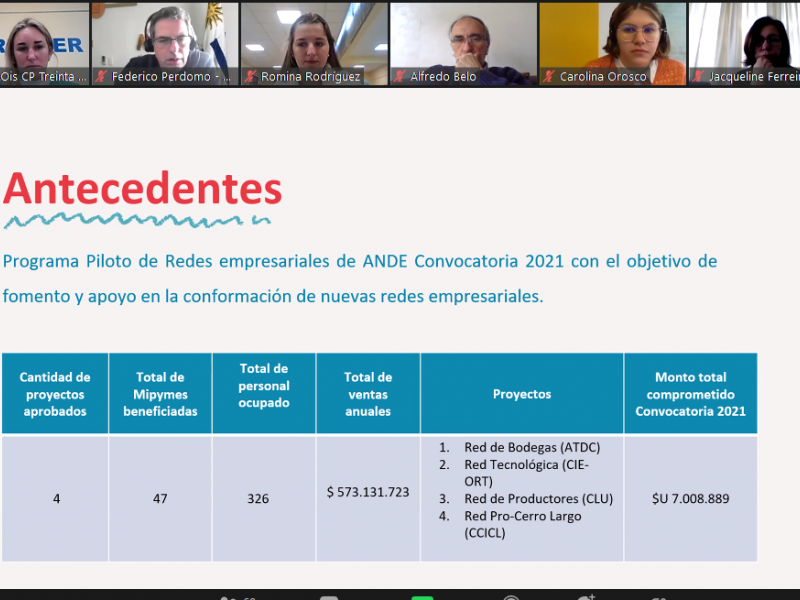Select Carolina Orosco's video thumbnail
Viewport: 800px width, 600px height.
613,44
